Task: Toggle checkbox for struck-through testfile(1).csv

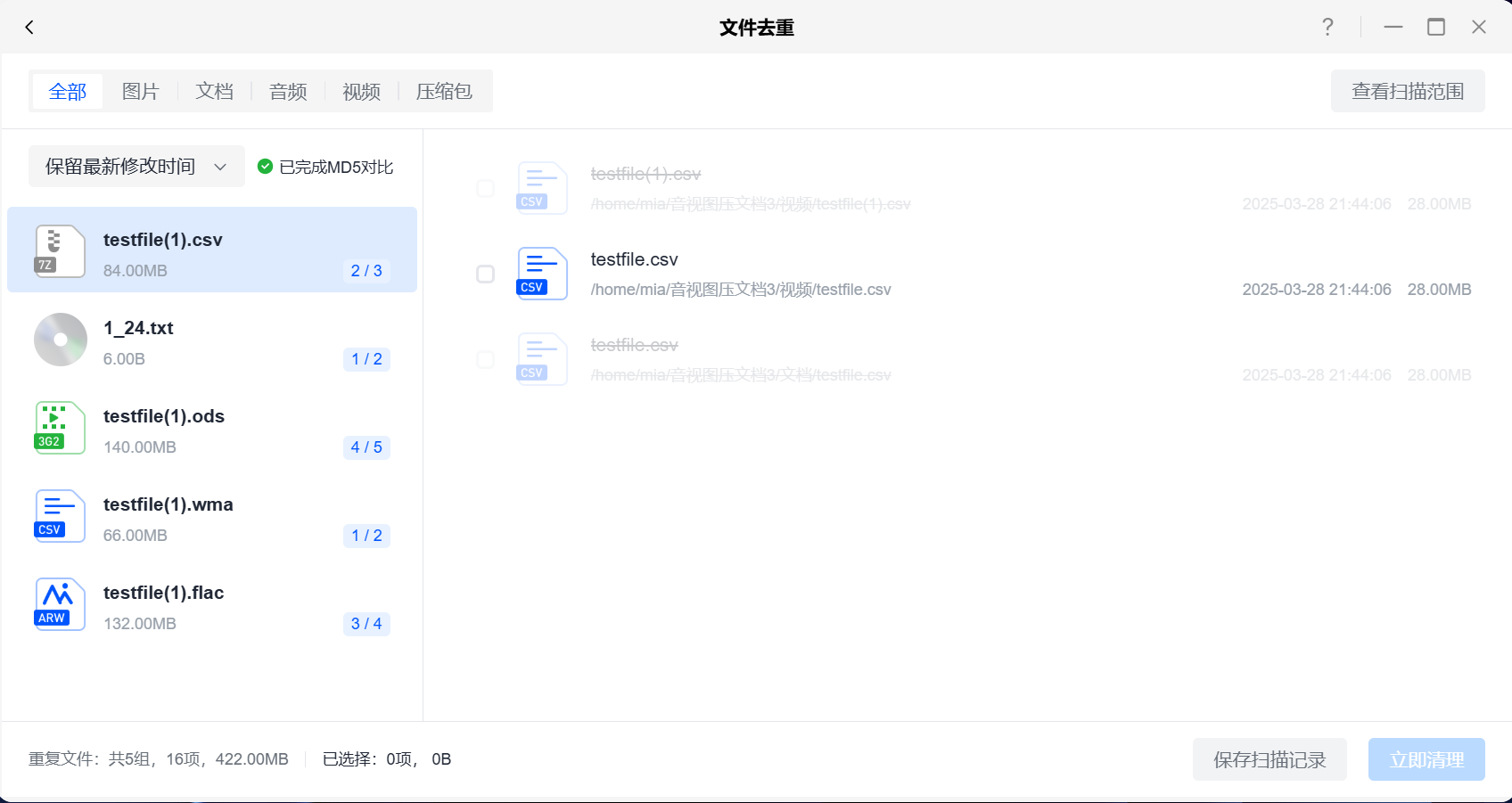Action: pyautogui.click(x=486, y=188)
